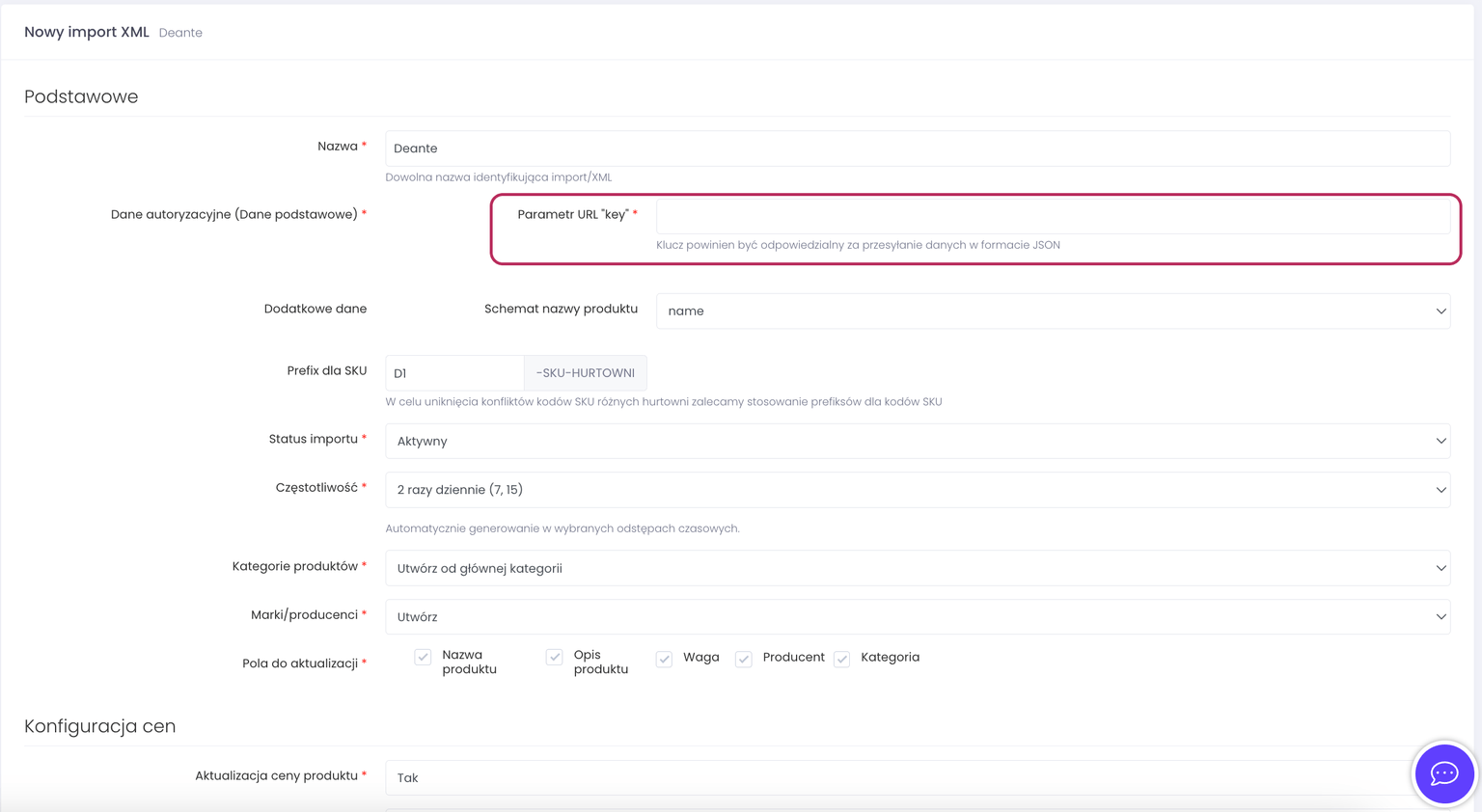Toggle the Waga checkbox
Viewport: 1482px width, 812px height.
pyautogui.click(x=664, y=659)
